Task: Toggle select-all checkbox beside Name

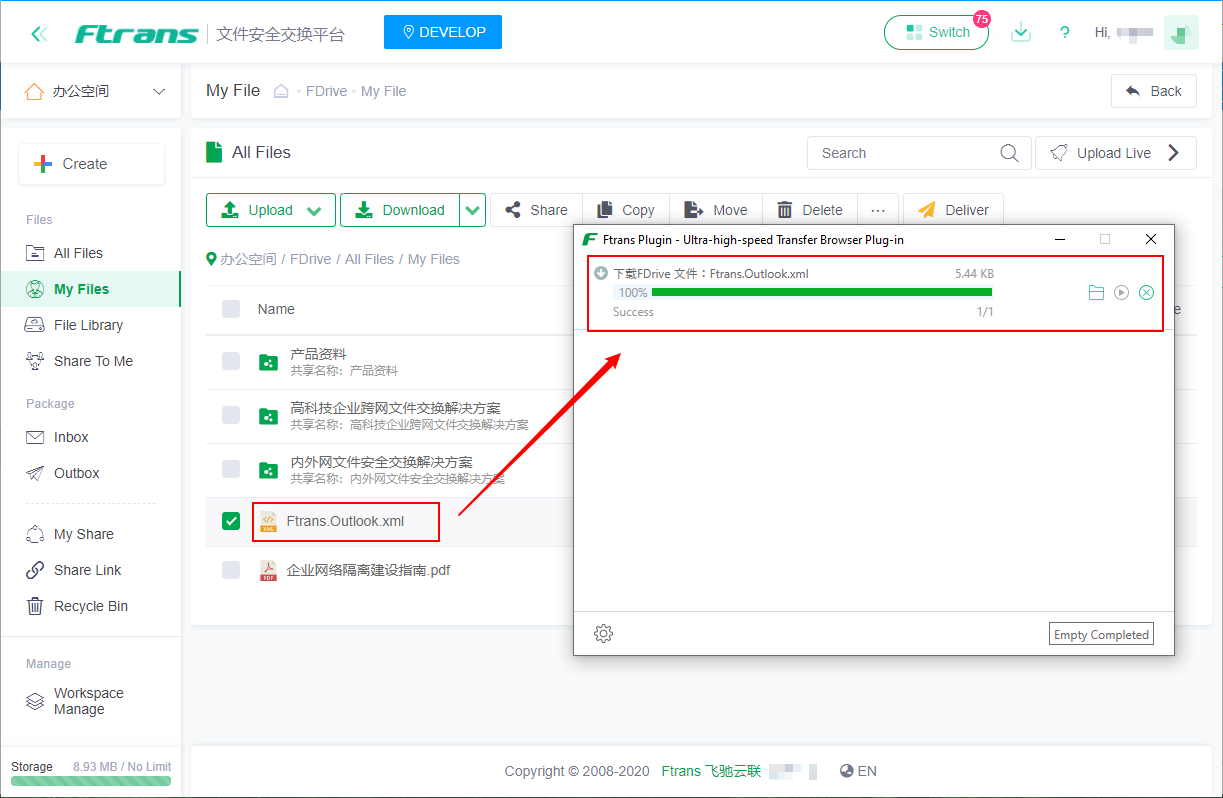Action: (x=231, y=309)
